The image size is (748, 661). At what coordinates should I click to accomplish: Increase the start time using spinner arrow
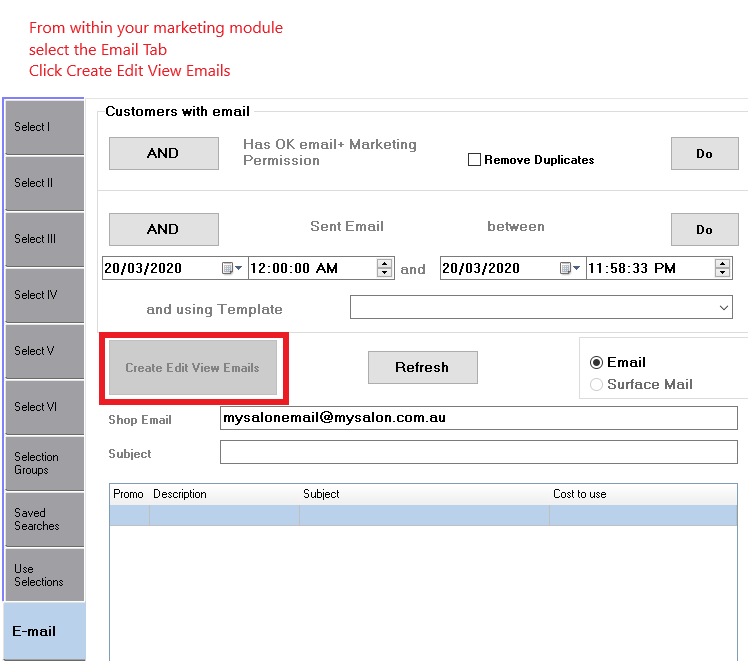click(x=385, y=264)
